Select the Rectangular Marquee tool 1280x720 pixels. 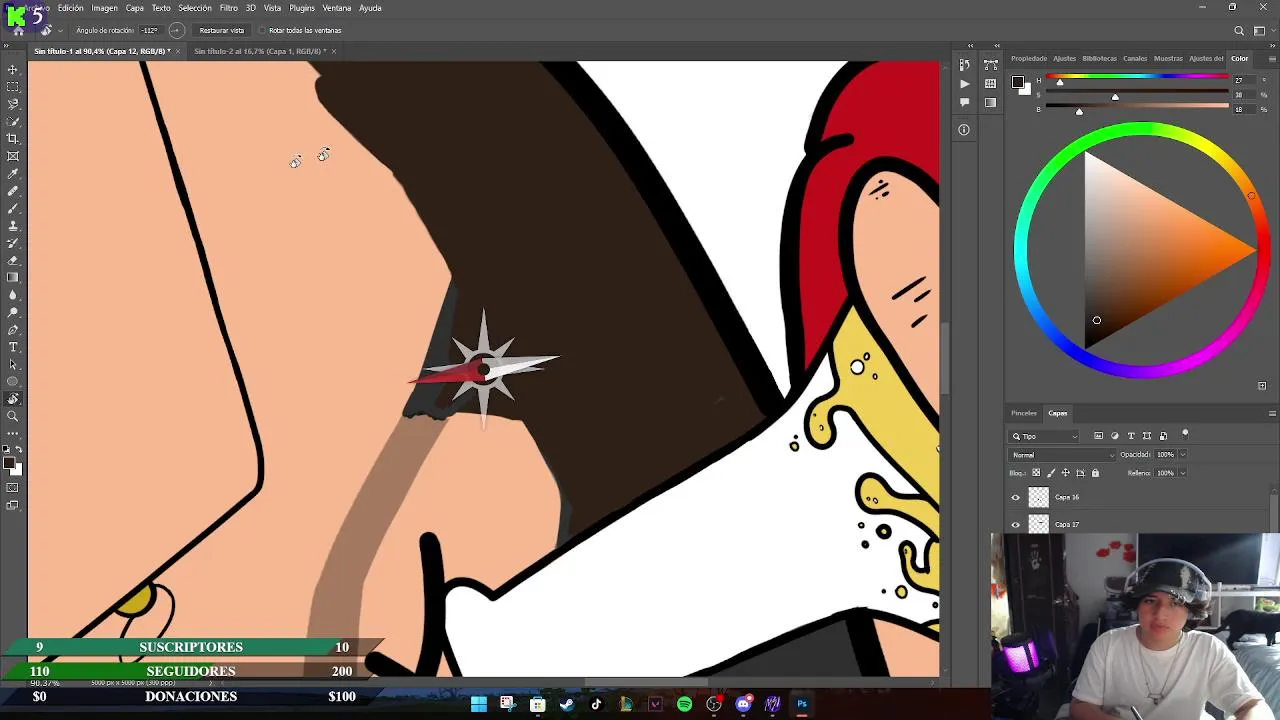(x=13, y=87)
